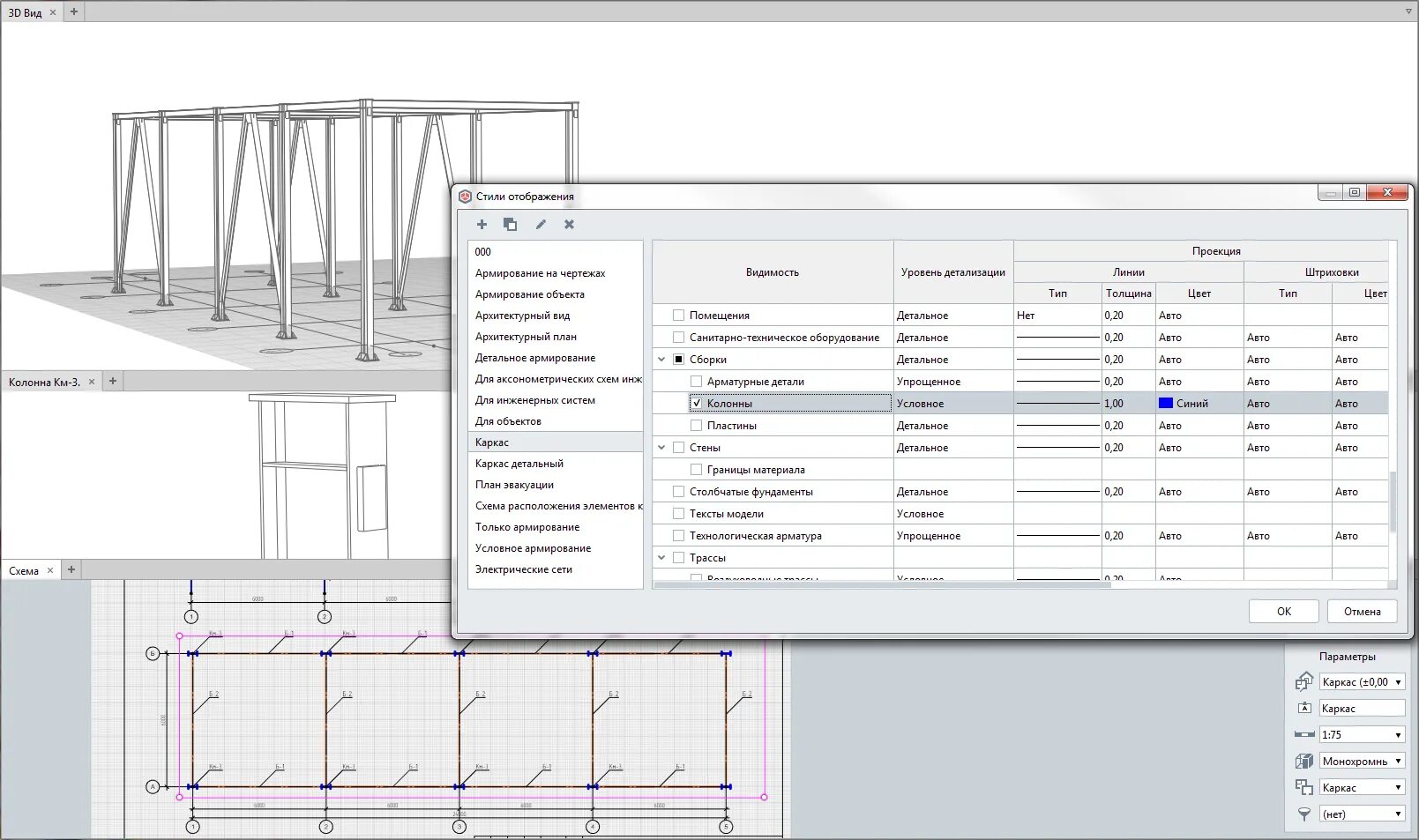Click the scale icon beside 1:75

coord(1304,735)
